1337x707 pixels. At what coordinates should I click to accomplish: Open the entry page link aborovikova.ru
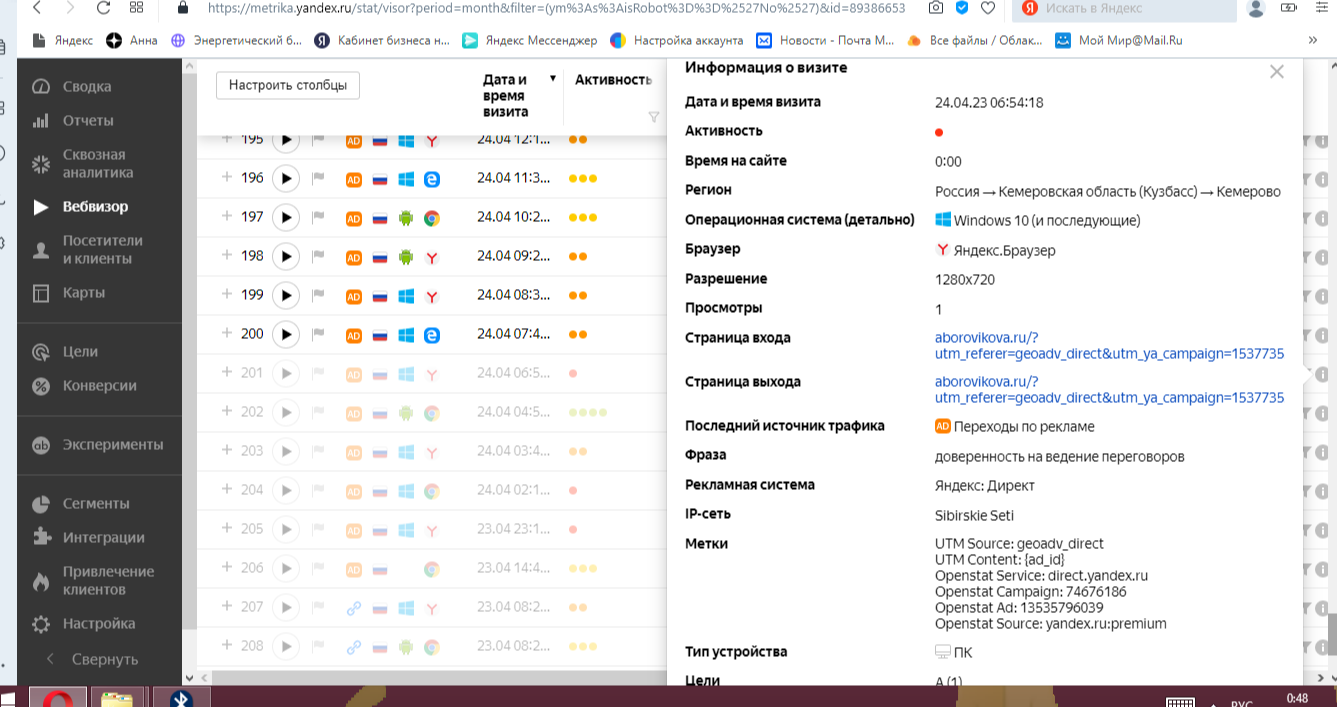tap(1109, 346)
